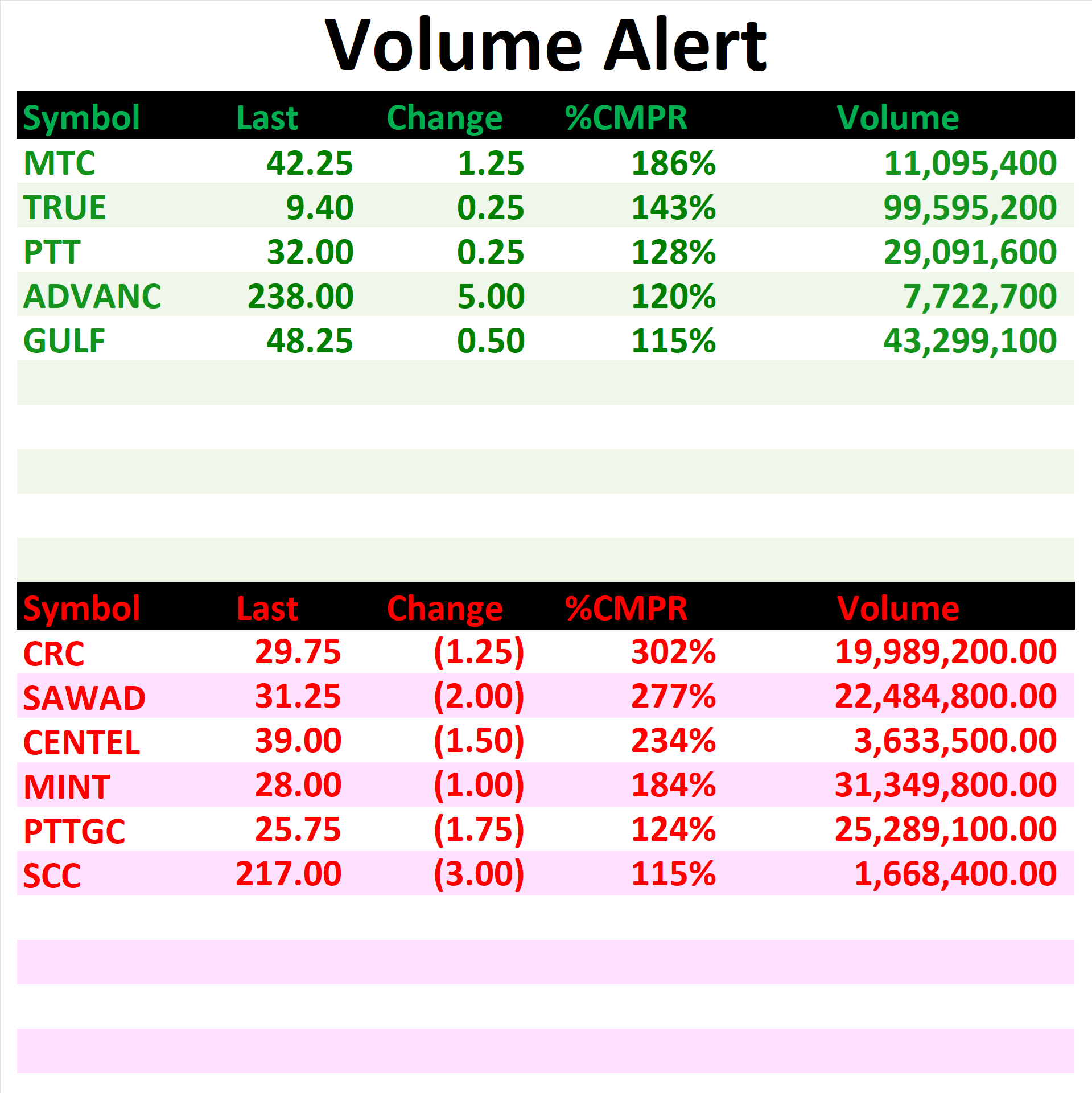Click MTC volume value 11,095,400
The width and height of the screenshot is (1092, 1093).
(x=970, y=164)
